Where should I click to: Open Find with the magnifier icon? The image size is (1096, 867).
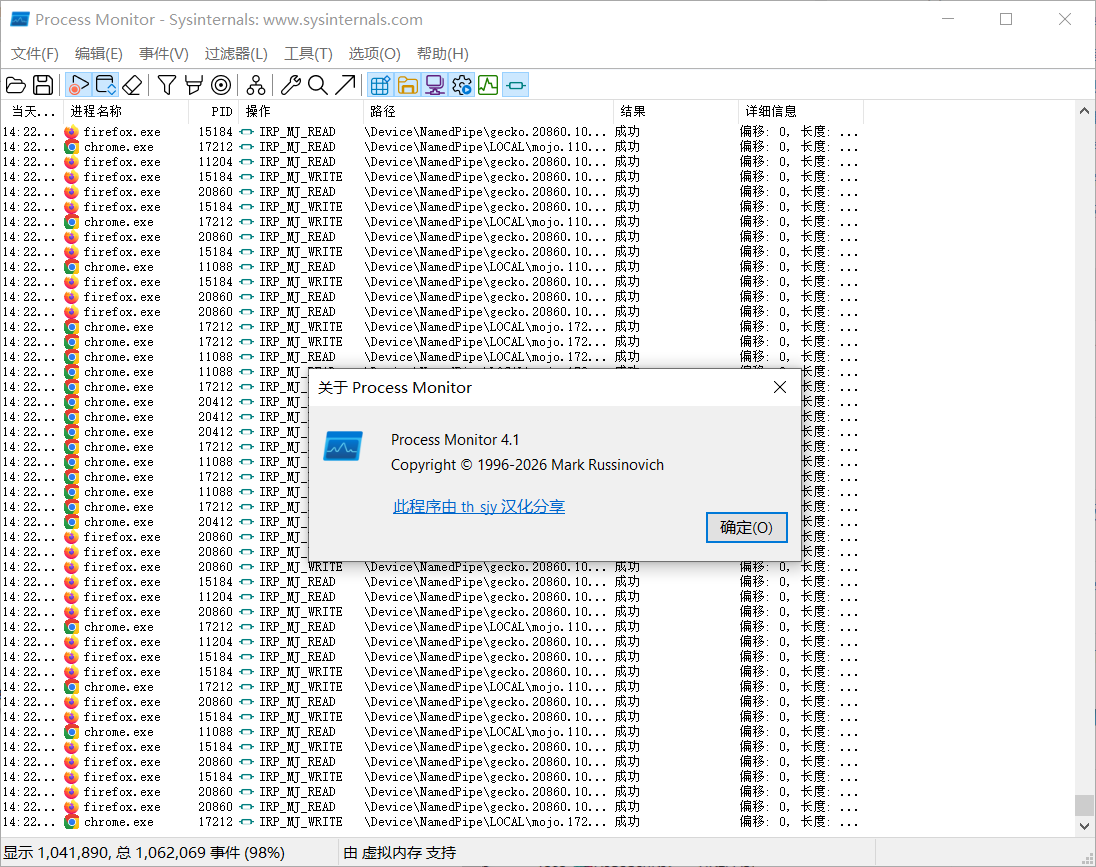(x=317, y=85)
